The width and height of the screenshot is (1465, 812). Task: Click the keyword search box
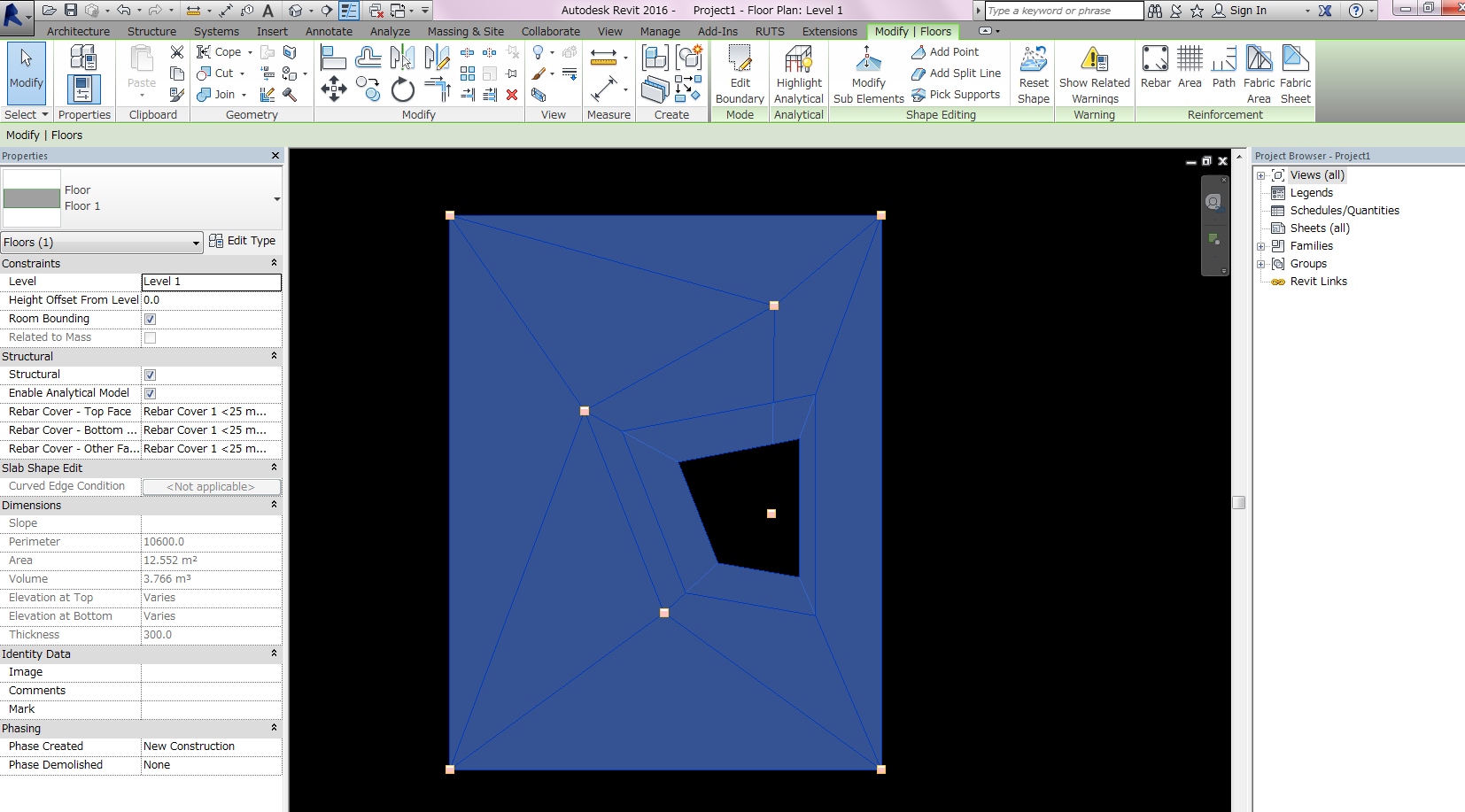1064,11
